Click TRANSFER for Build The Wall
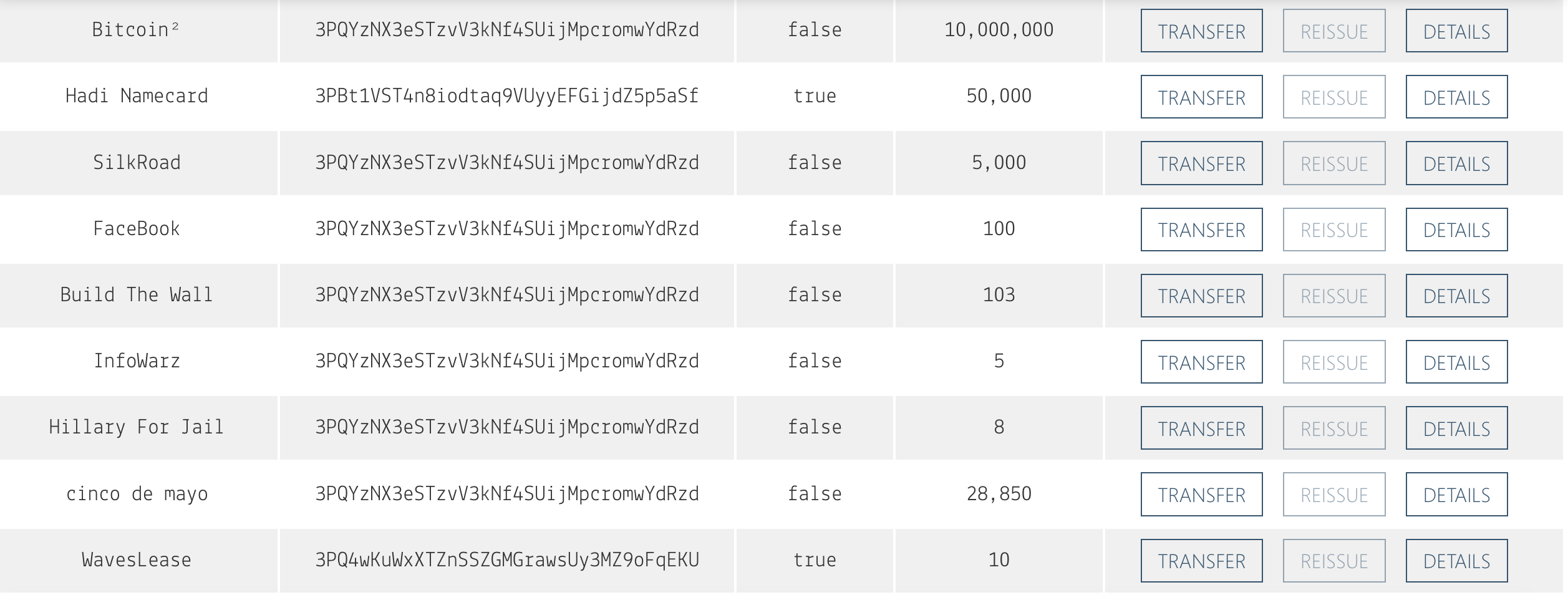The width and height of the screenshot is (1568, 595). click(x=1201, y=296)
